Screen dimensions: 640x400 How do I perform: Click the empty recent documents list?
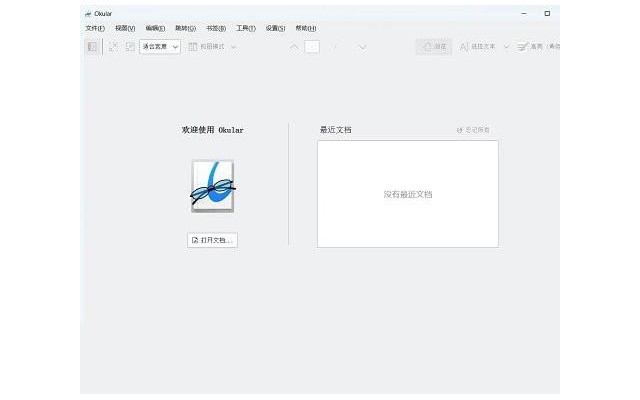pyautogui.click(x=408, y=194)
